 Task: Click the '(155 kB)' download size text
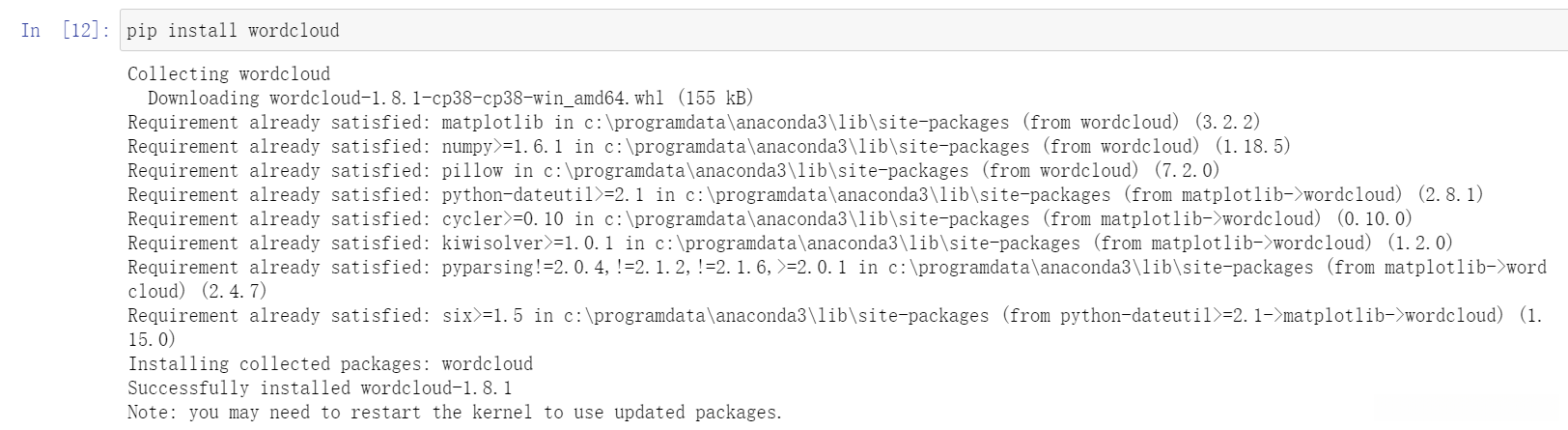[x=714, y=99]
